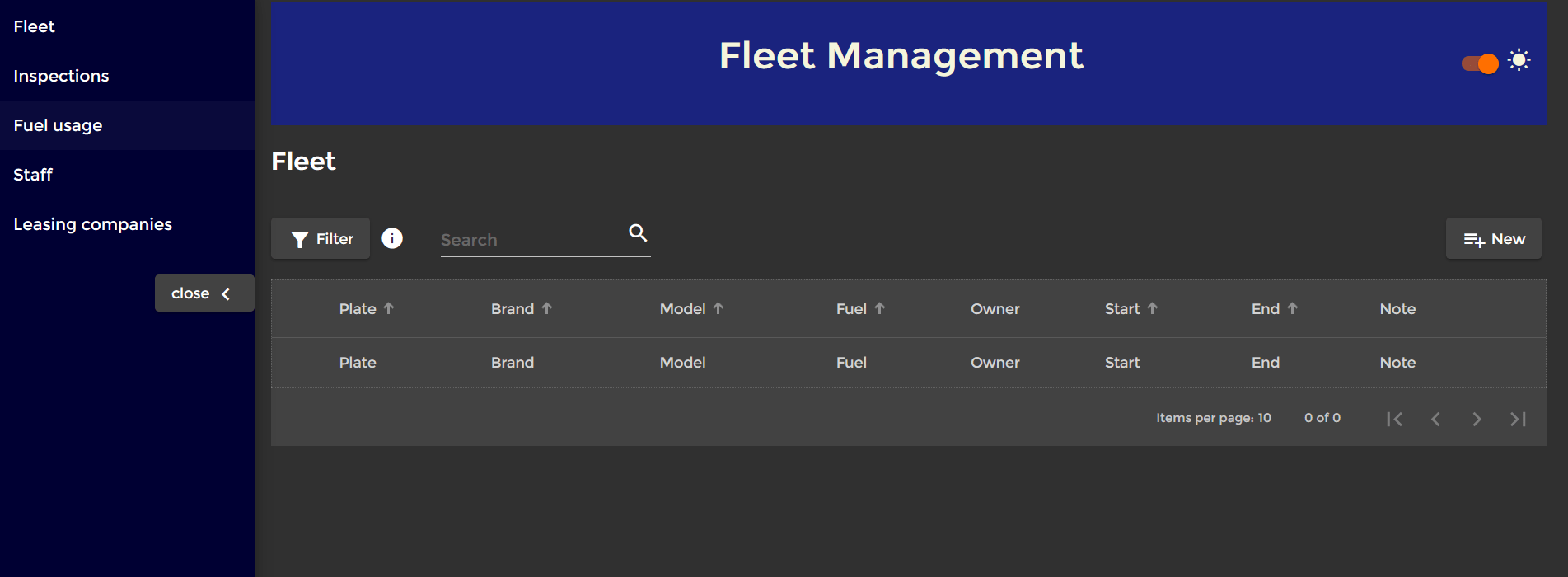1568x577 pixels.
Task: Sort by Start date column header
Action: 1122,309
